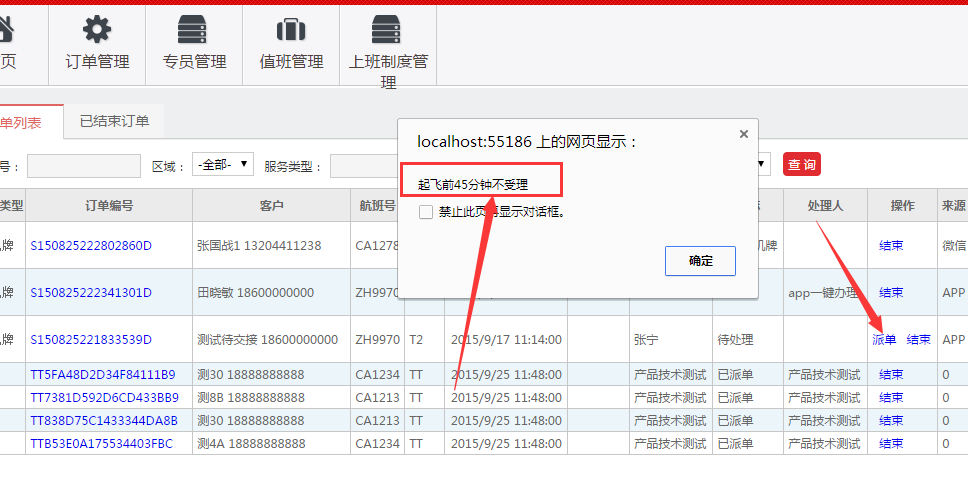Screen dimensions: 968x490
Task: Click 结束 for order S150825222802860D
Action: (890, 245)
